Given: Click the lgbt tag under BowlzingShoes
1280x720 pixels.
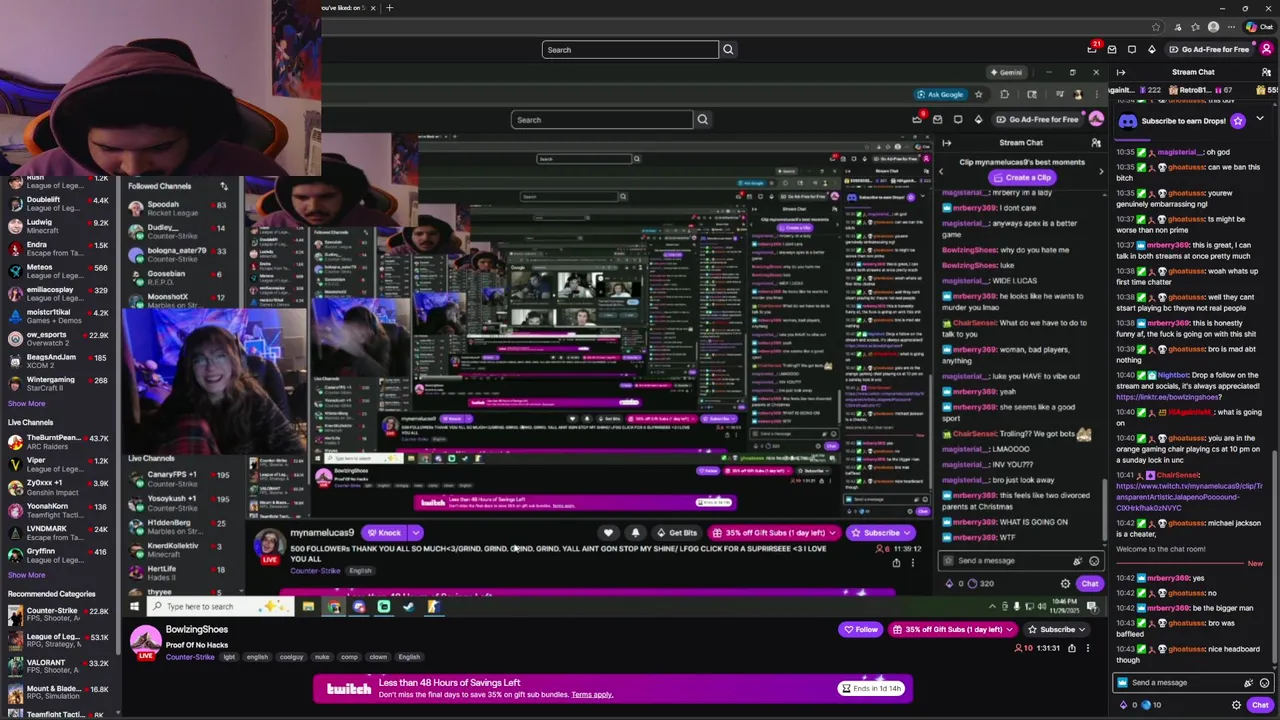Looking at the screenshot, I should [229, 657].
